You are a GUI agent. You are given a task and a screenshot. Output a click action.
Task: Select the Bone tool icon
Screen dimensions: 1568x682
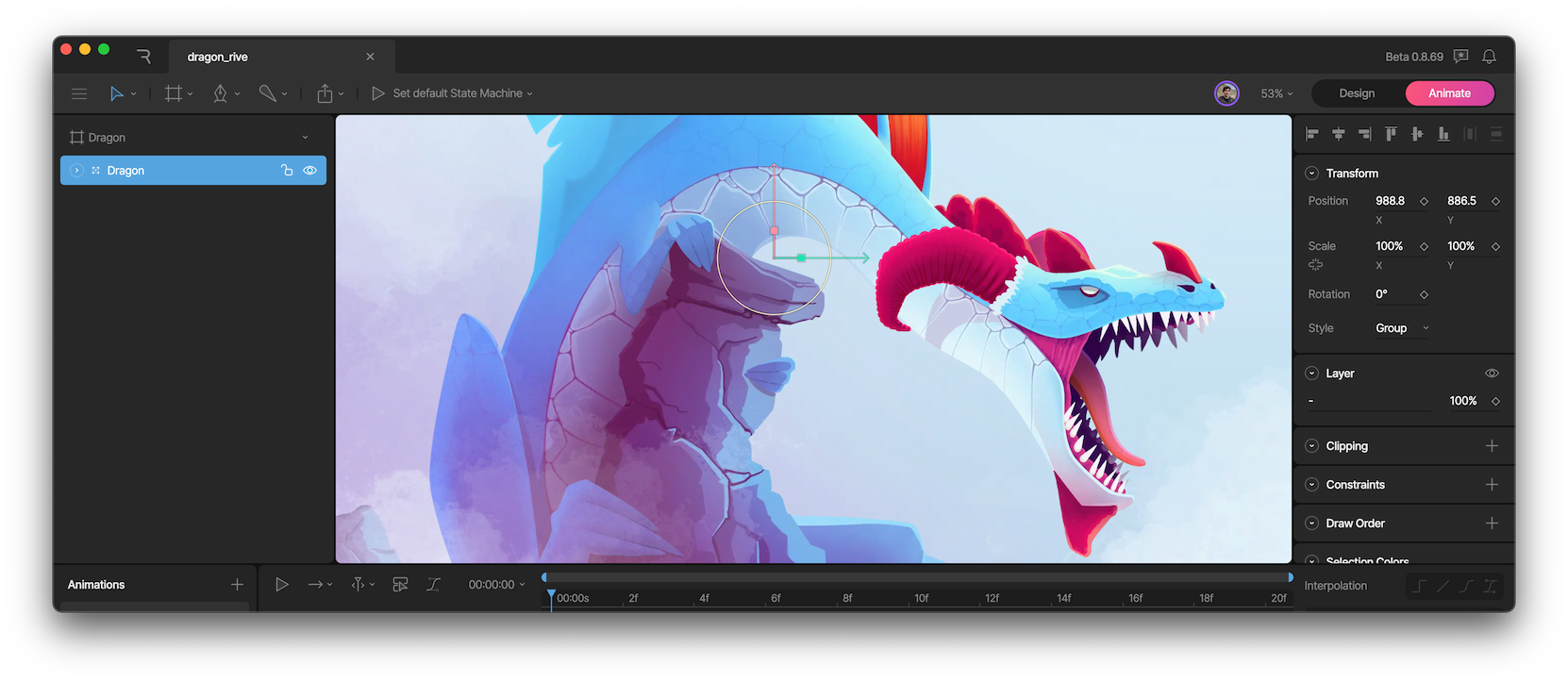coord(268,93)
